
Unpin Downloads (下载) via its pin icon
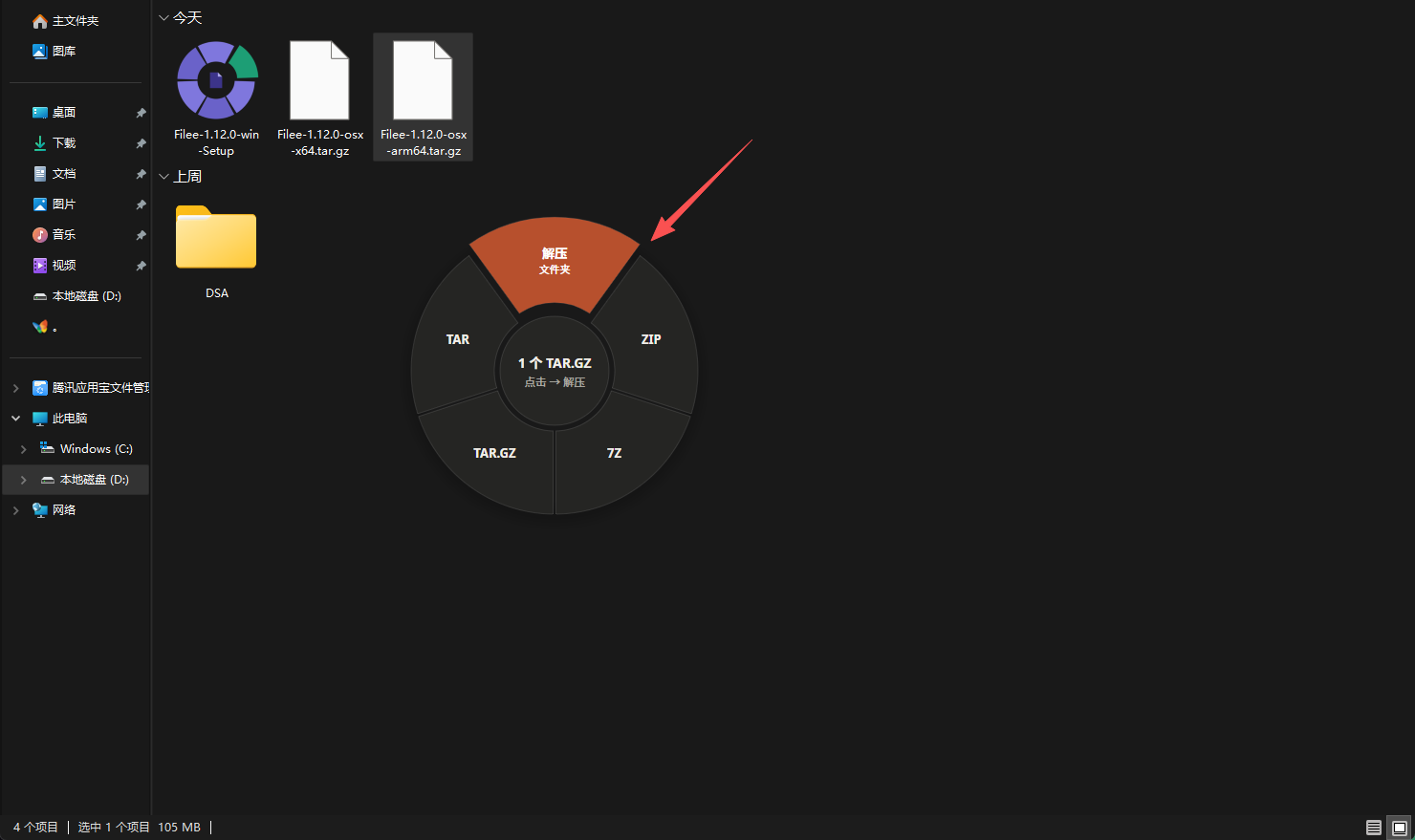(141, 143)
